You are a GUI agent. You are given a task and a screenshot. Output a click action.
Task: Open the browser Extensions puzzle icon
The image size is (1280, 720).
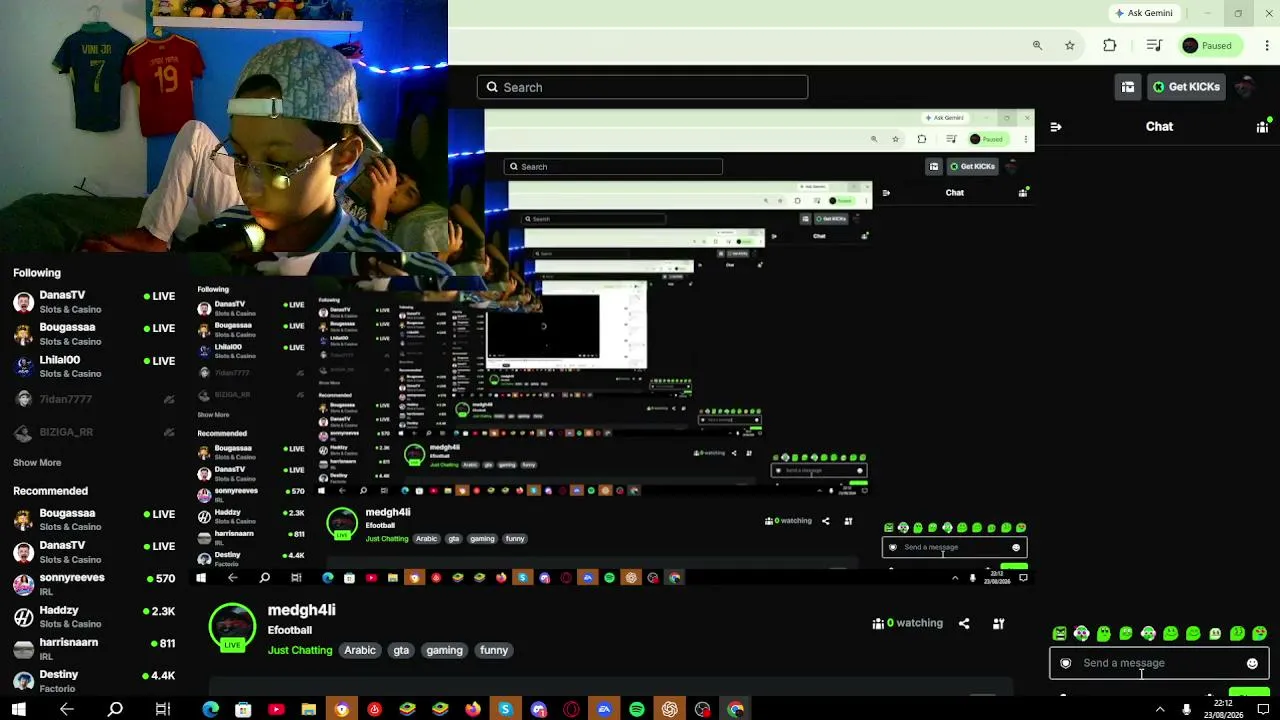point(1110,45)
